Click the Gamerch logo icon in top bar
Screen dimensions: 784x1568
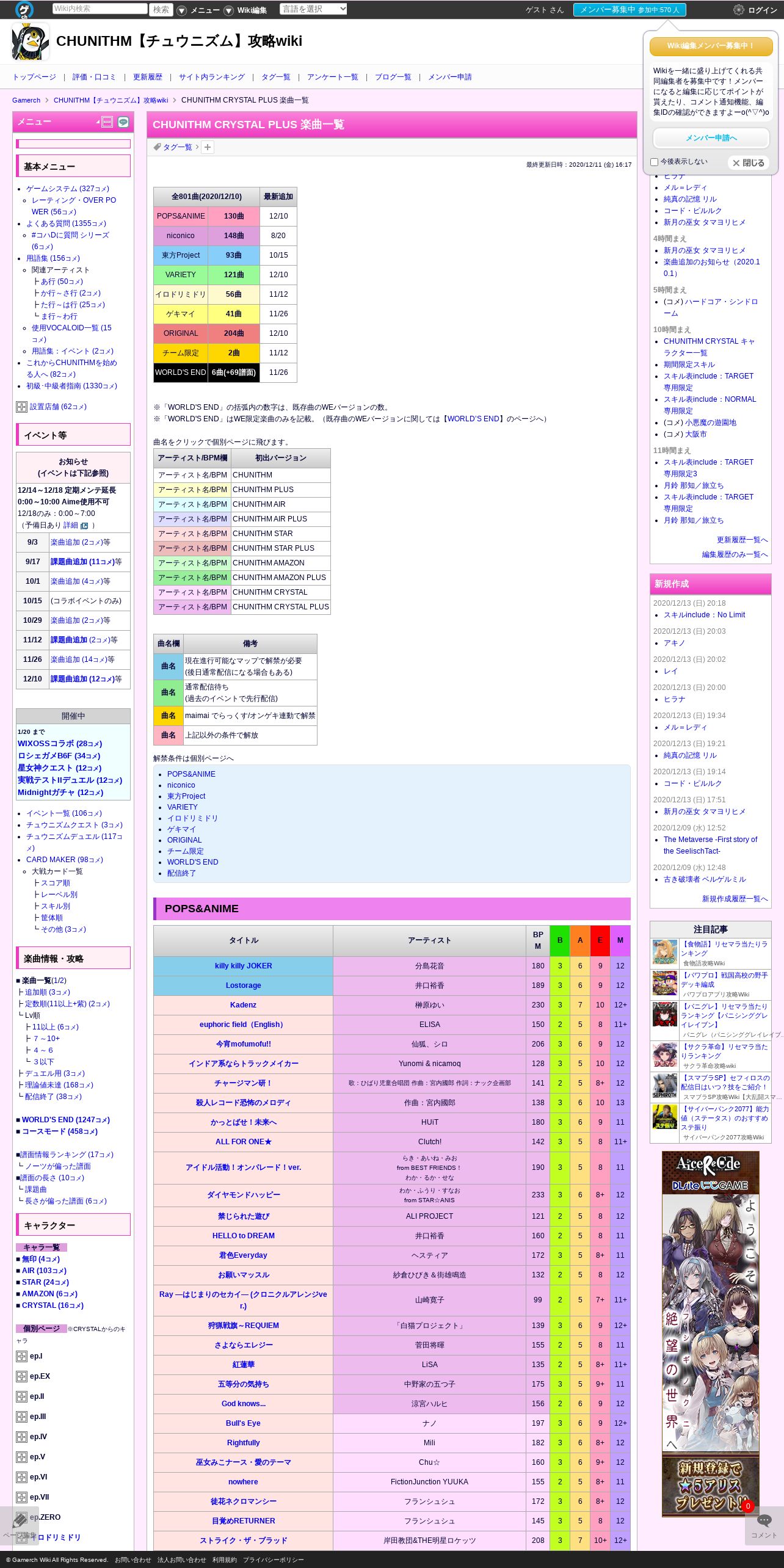coord(24,10)
